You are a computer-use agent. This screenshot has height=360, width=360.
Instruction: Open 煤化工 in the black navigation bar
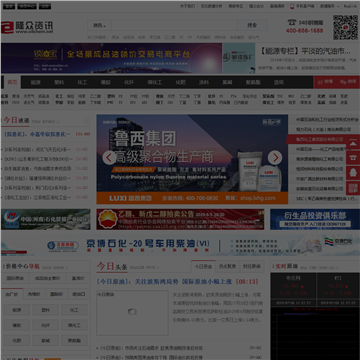pyautogui.click(x=155, y=82)
